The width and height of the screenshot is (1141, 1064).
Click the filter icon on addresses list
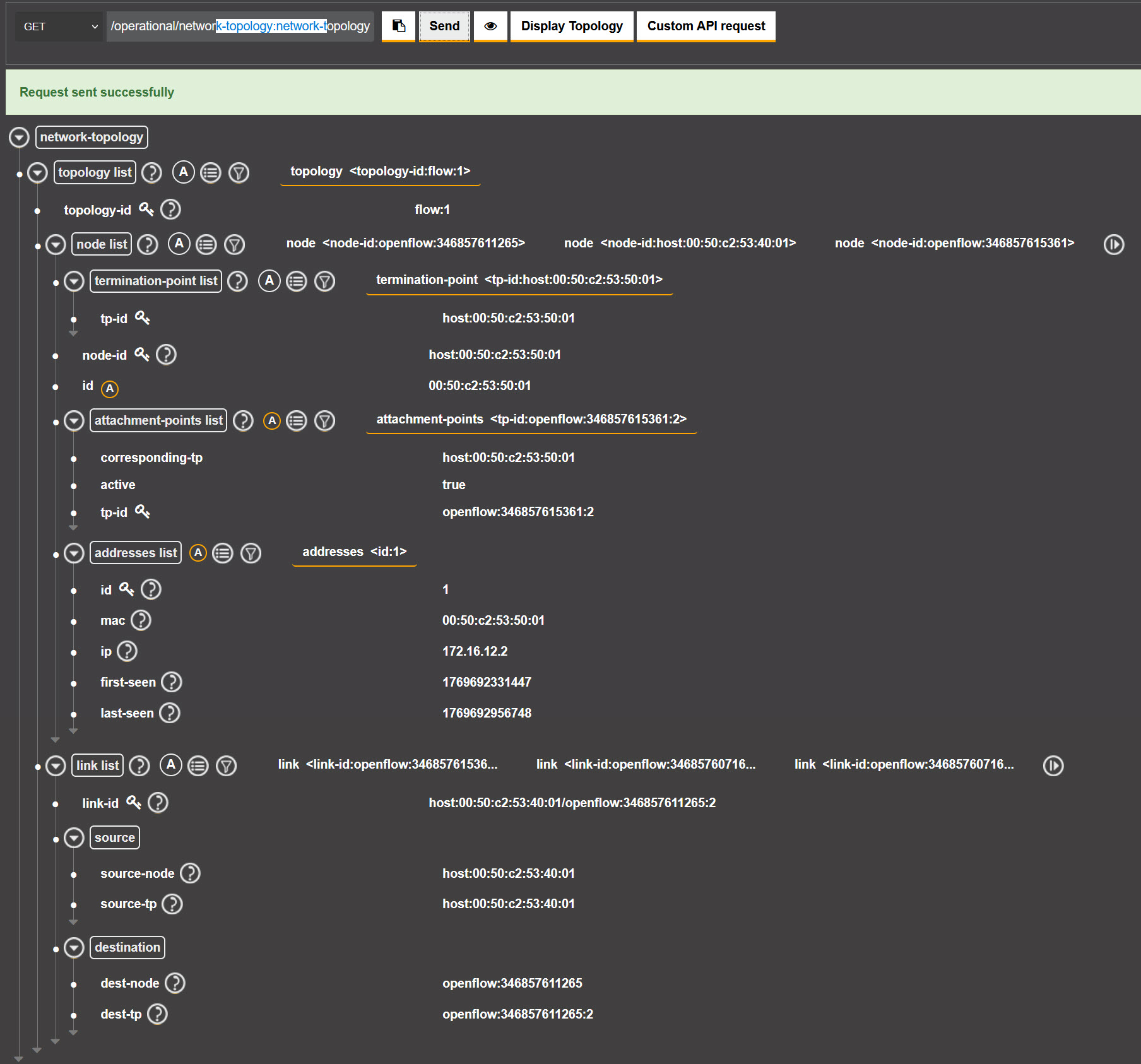click(251, 553)
